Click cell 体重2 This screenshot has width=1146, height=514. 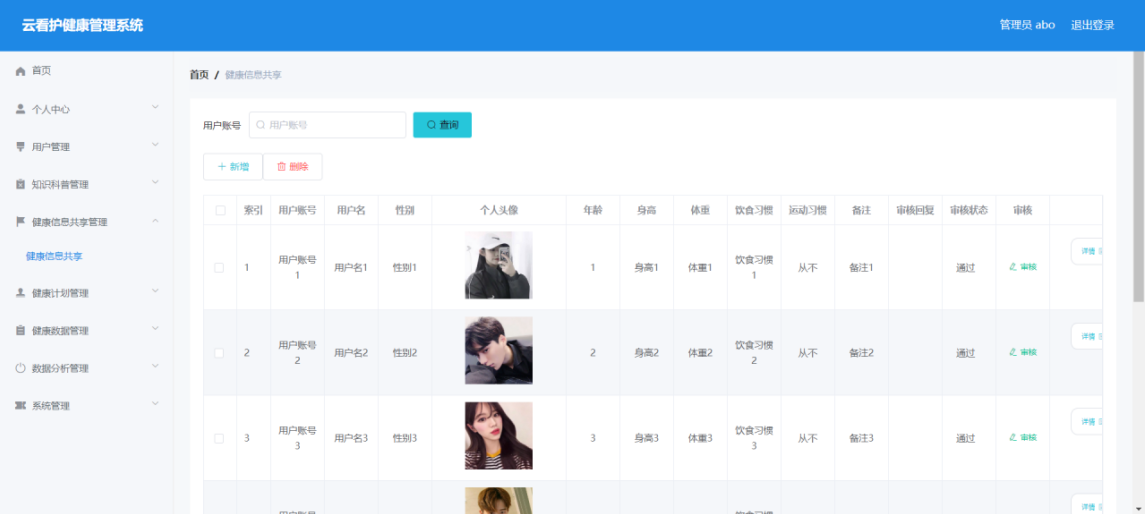[x=700, y=353]
